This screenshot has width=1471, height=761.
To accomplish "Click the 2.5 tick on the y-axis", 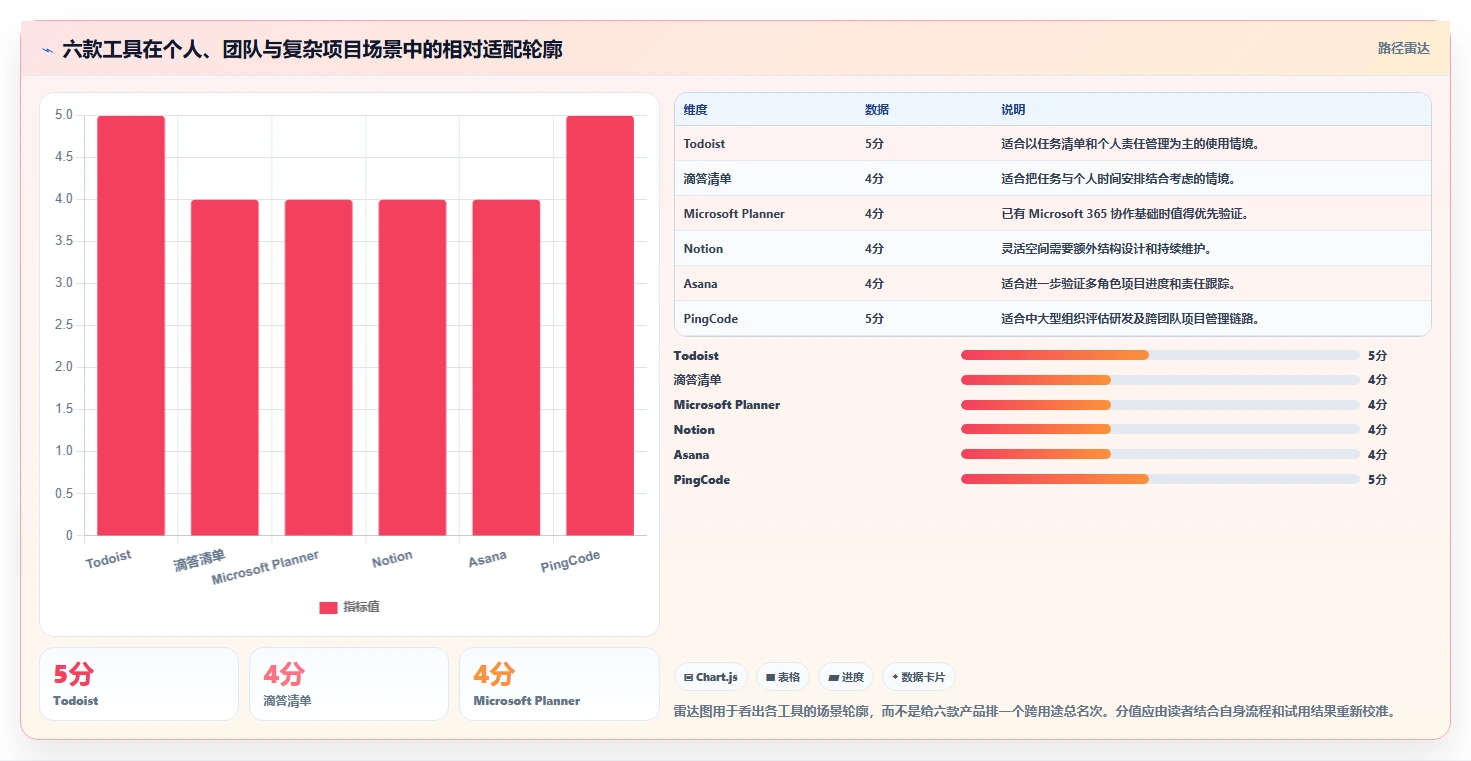I will (x=64, y=325).
